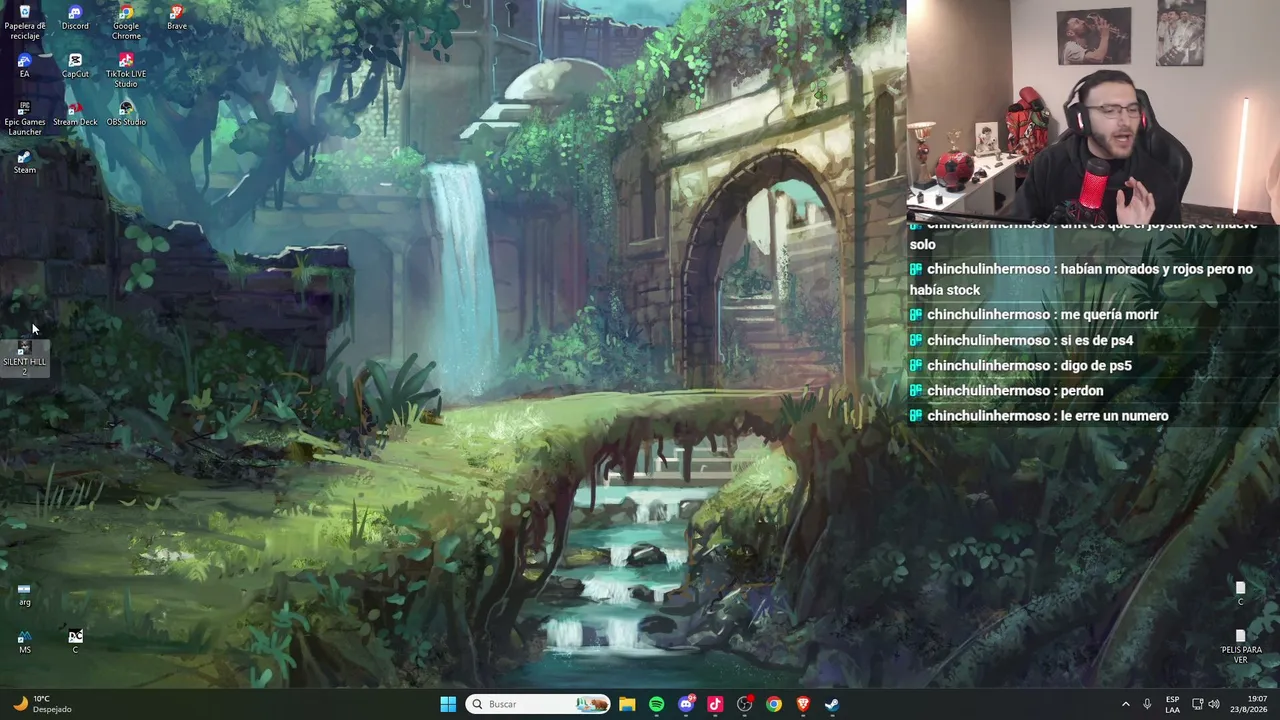Open the Stream Deck desktop shortcut
Image resolution: width=1280 pixels, height=720 pixels.
coord(75,114)
